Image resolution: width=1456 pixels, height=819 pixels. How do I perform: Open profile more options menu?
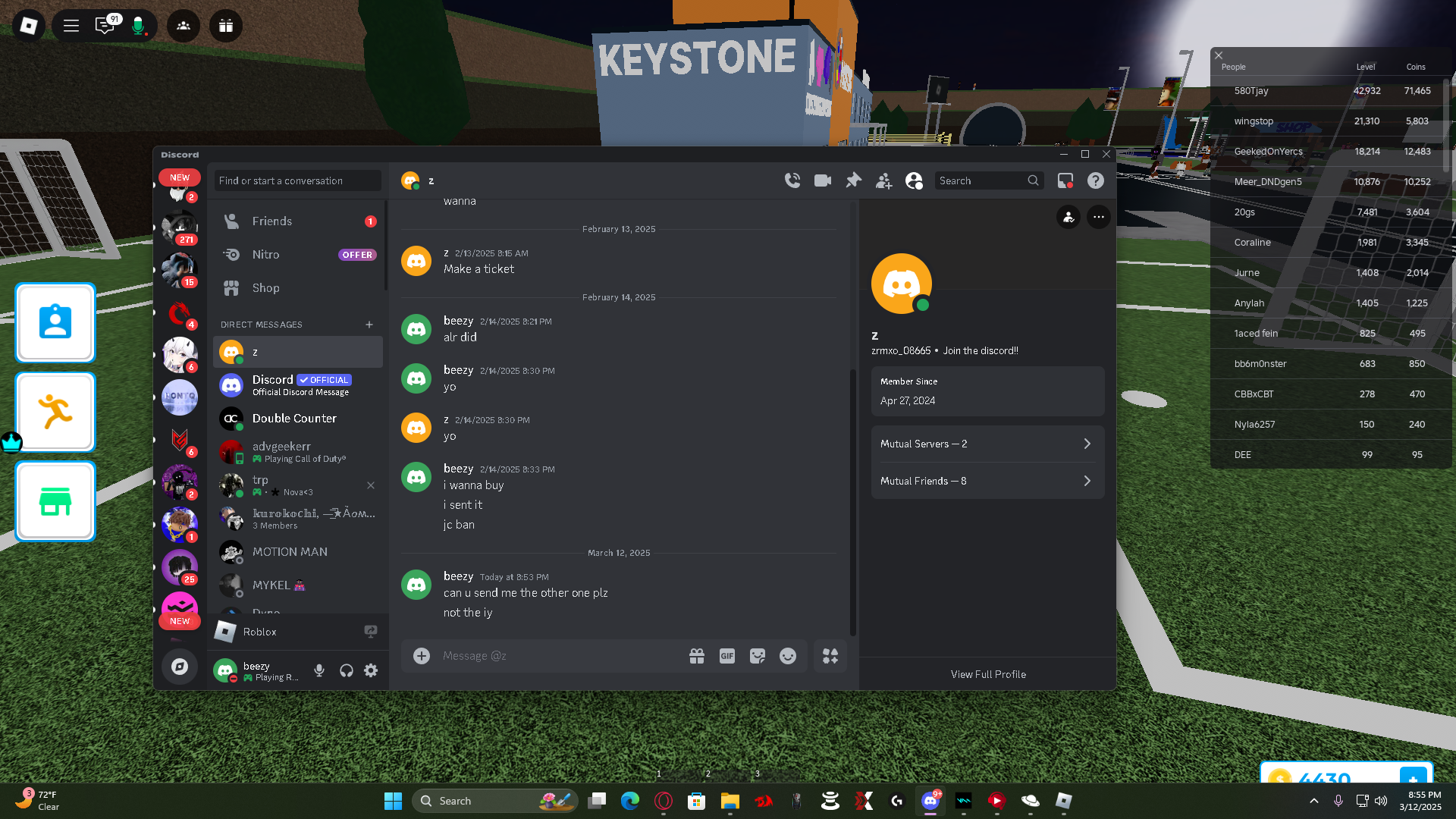pyautogui.click(x=1099, y=217)
